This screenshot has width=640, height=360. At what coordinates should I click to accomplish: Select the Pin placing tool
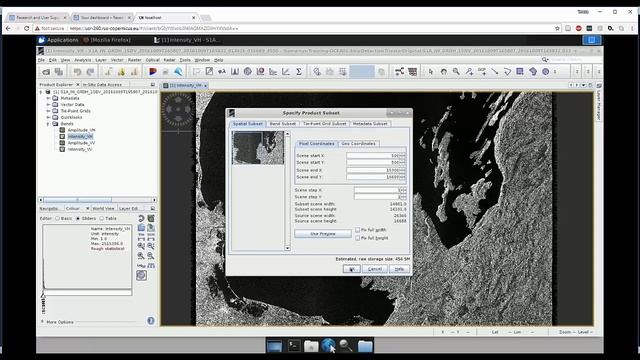(x=469, y=72)
